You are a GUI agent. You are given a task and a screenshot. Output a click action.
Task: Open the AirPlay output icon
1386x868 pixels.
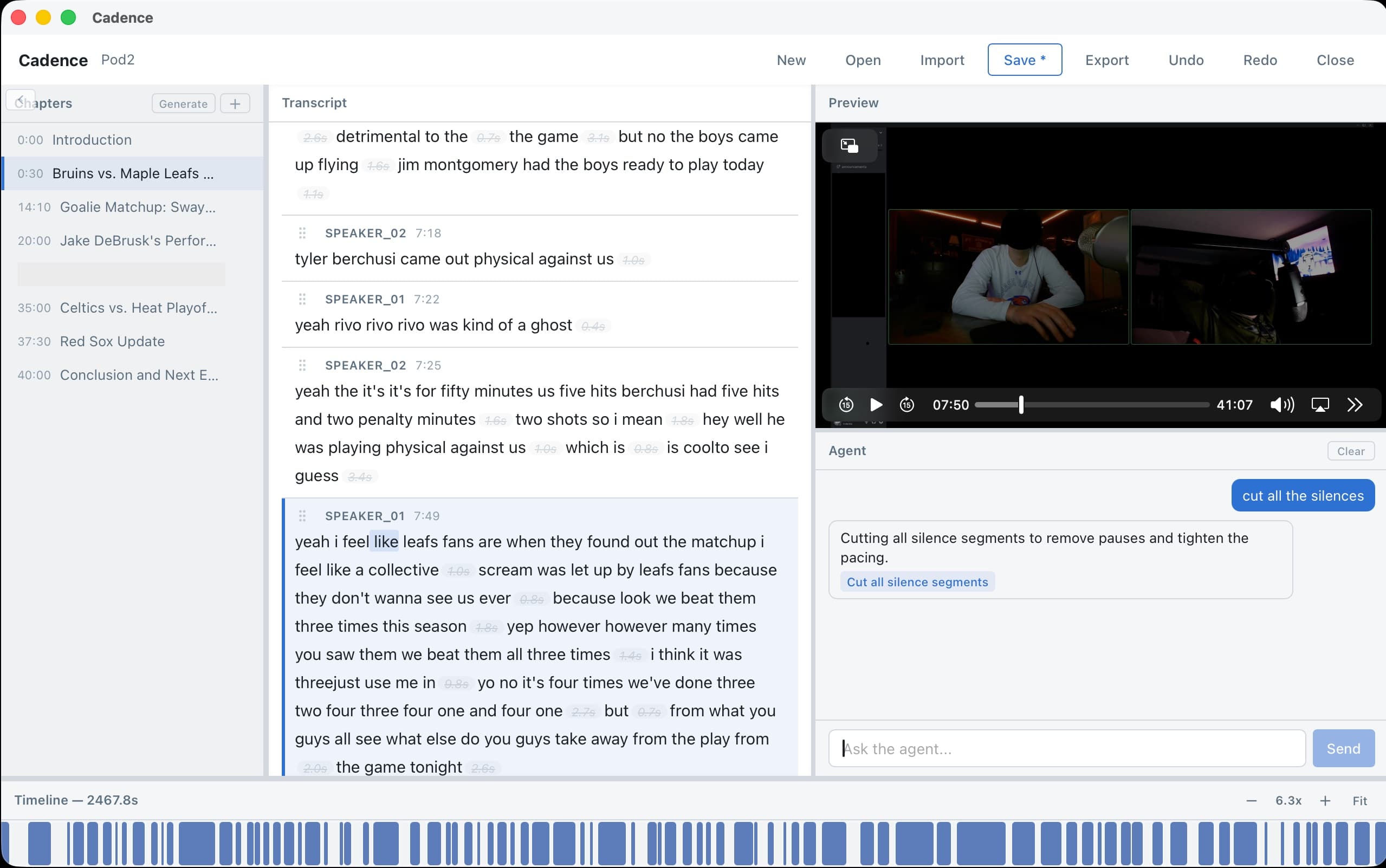click(x=1319, y=405)
